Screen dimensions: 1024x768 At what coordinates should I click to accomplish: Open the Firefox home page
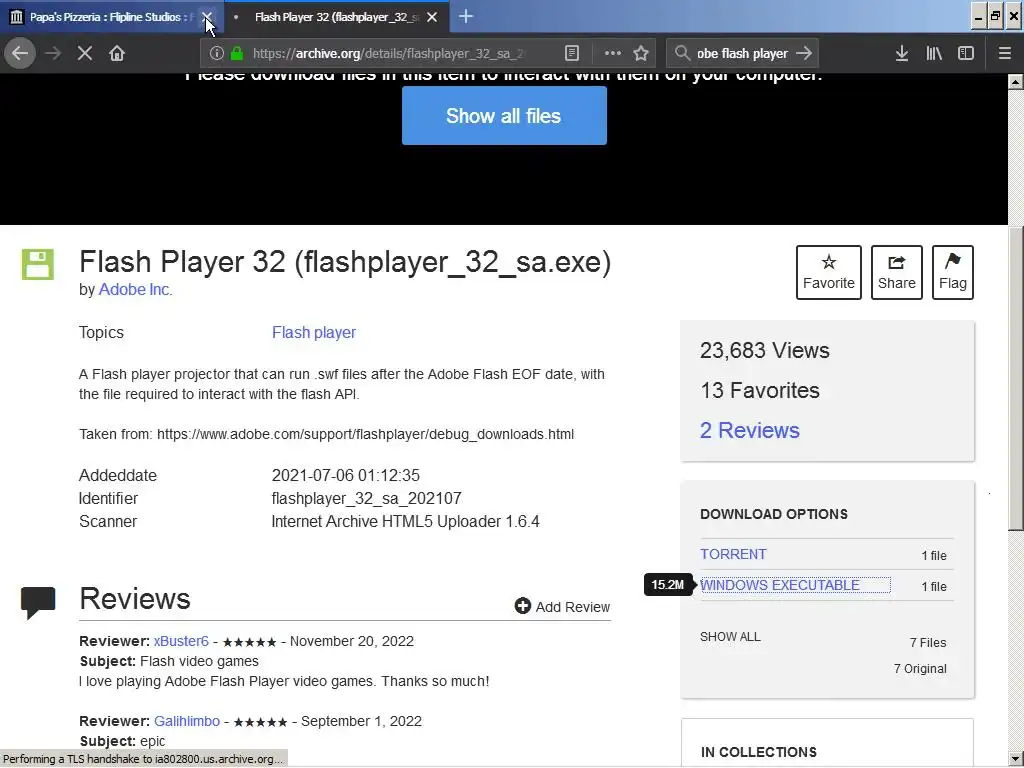coord(117,53)
